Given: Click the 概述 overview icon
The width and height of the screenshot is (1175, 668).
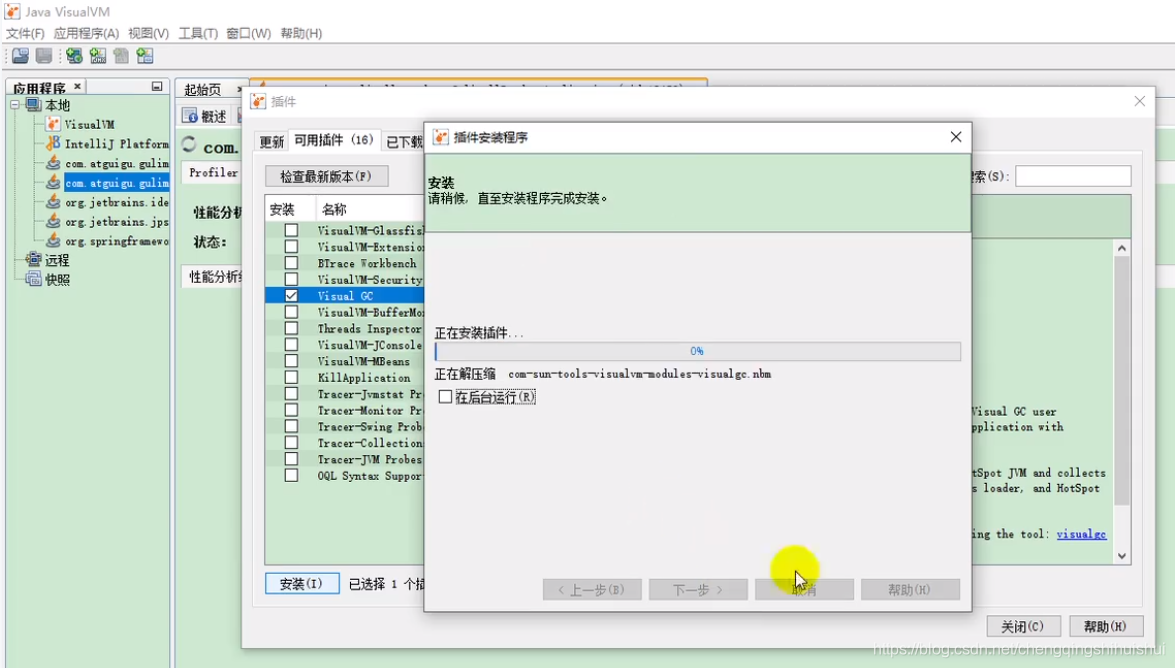Looking at the screenshot, I should click(191, 116).
